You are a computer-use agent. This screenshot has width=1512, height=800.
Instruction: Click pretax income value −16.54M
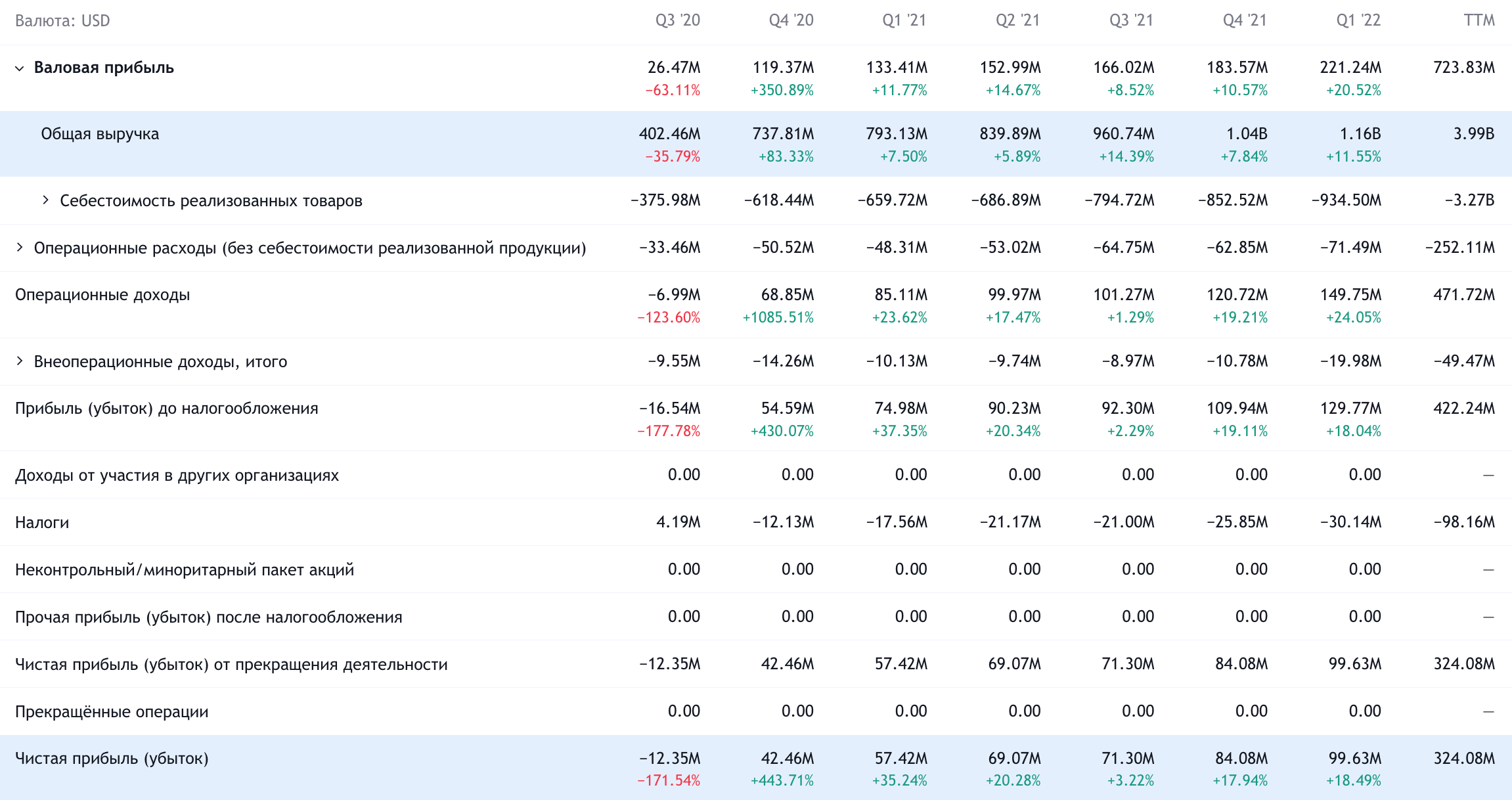670,409
